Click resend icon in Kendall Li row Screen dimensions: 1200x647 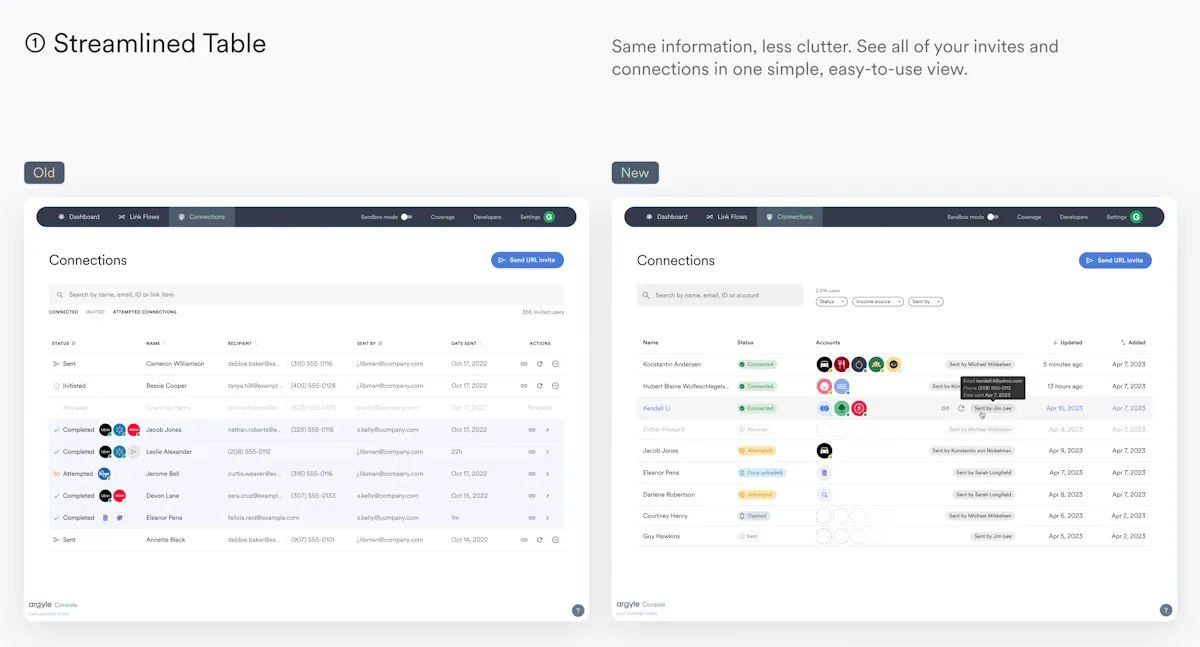pos(961,408)
